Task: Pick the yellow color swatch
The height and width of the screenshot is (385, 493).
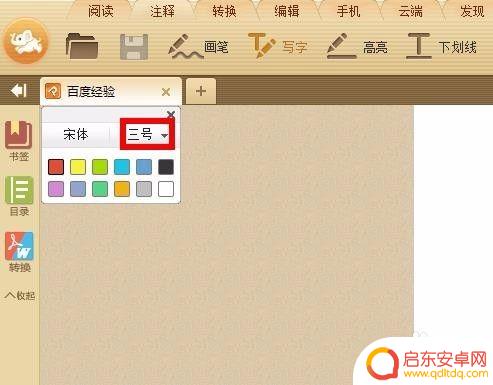Action: [78, 167]
